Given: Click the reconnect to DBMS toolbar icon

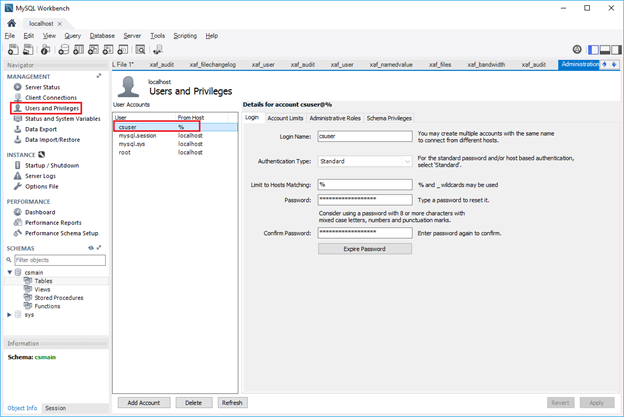Looking at the screenshot, I should pyautogui.click(x=158, y=50).
